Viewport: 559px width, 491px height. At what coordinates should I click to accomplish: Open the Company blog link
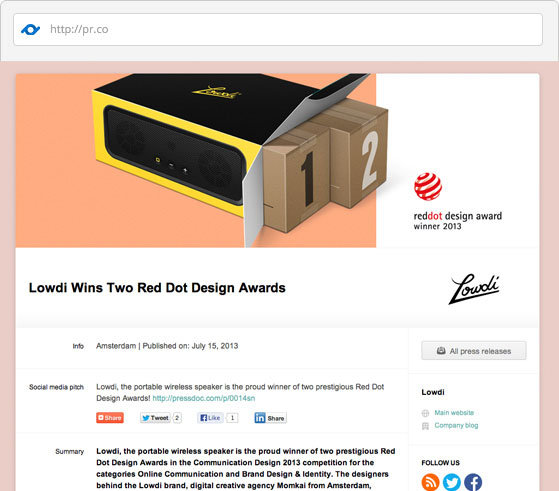coord(456,425)
